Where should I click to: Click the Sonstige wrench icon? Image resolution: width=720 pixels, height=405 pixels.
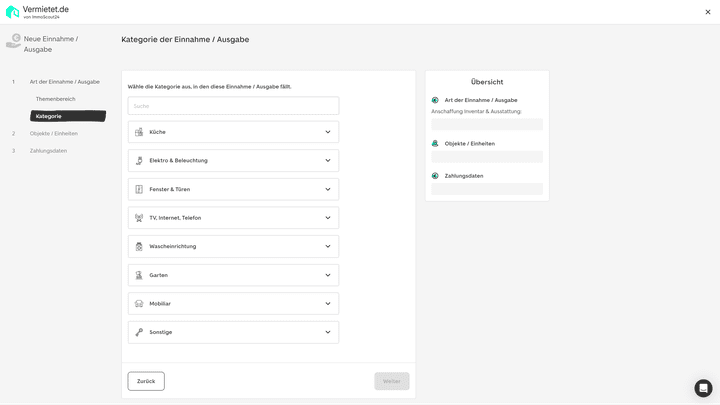click(x=139, y=332)
